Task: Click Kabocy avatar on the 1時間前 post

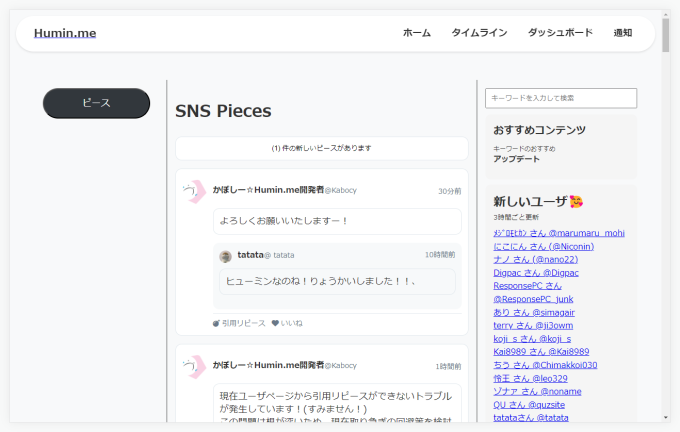Action: (194, 367)
